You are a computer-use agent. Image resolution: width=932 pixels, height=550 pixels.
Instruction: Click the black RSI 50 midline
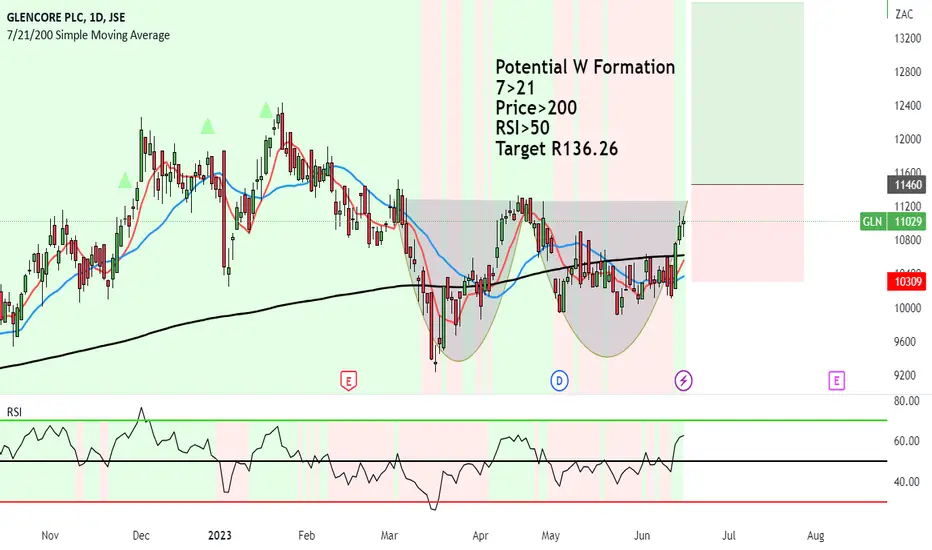(x=443, y=461)
